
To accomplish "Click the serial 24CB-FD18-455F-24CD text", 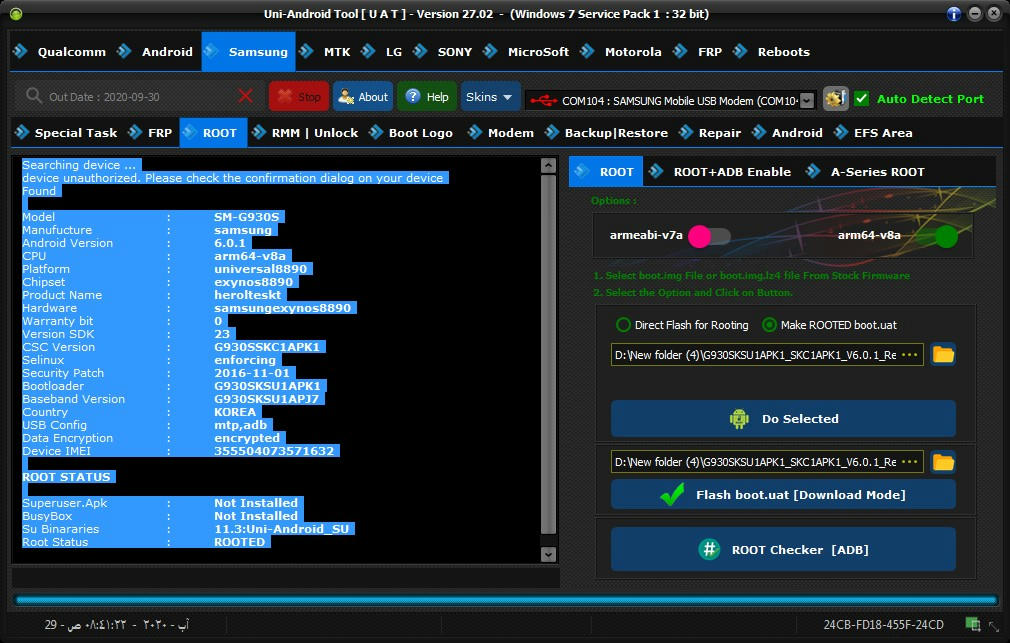I will (x=883, y=624).
